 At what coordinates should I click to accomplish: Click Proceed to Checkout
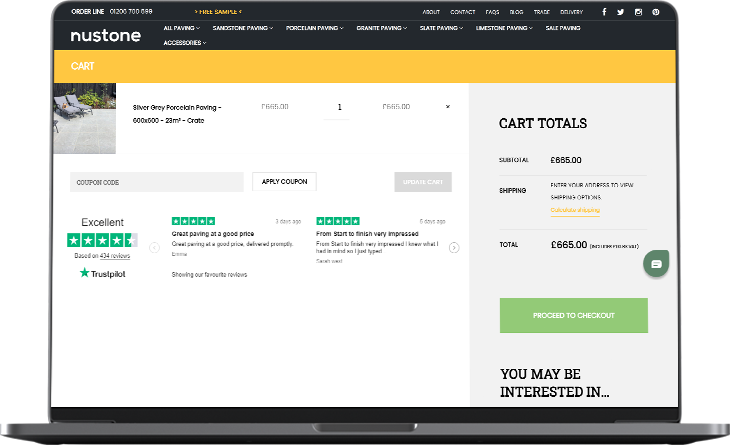point(574,315)
